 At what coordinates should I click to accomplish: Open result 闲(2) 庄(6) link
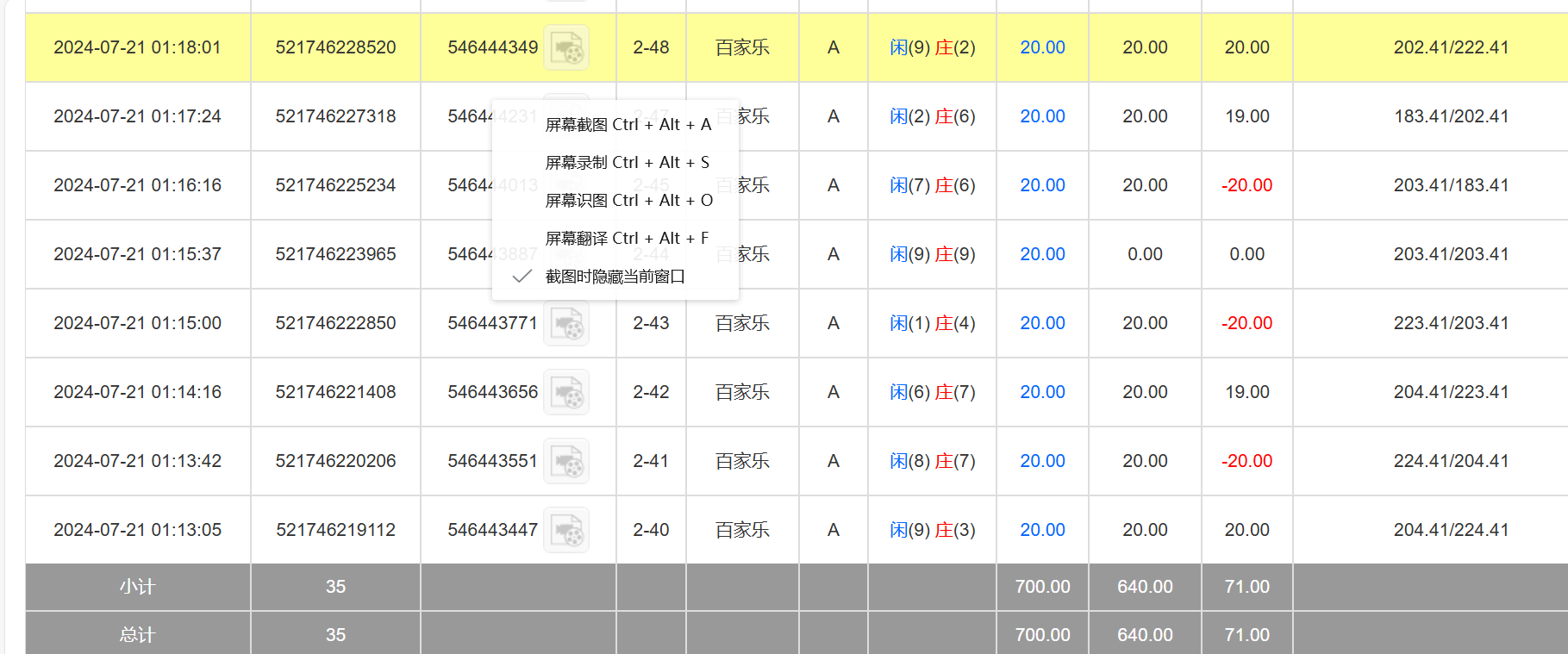pos(932,116)
